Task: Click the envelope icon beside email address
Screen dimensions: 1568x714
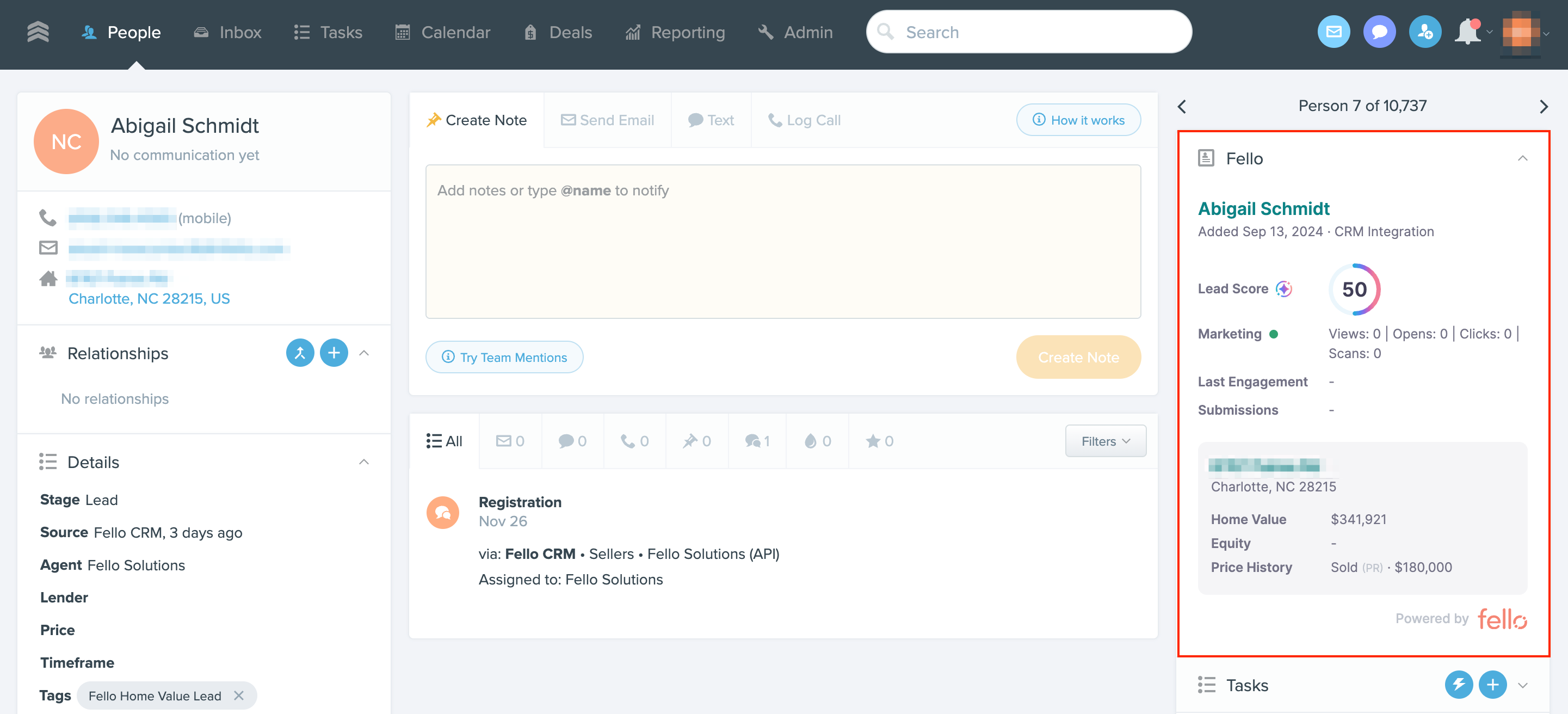Action: 48,248
